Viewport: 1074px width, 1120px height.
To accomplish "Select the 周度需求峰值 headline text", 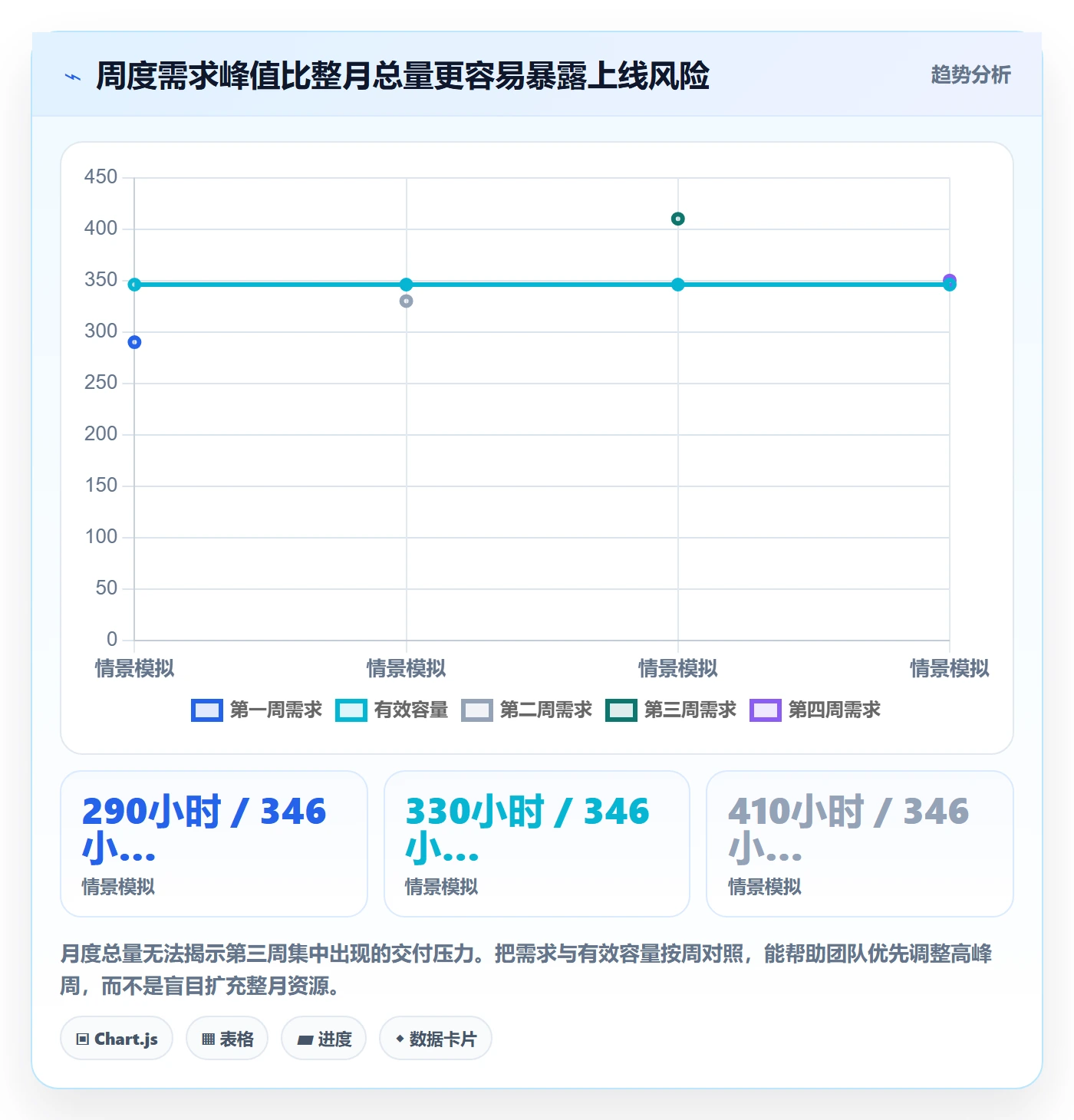I will coord(402,76).
